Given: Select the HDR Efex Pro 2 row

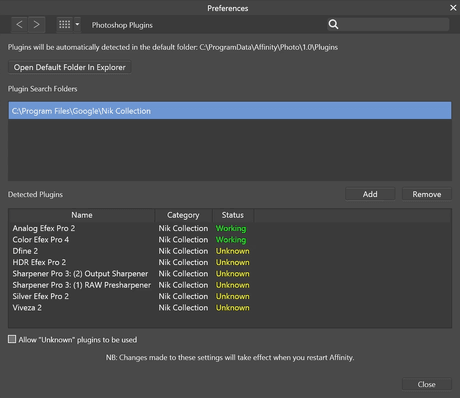Looking at the screenshot, I should 230,262.
